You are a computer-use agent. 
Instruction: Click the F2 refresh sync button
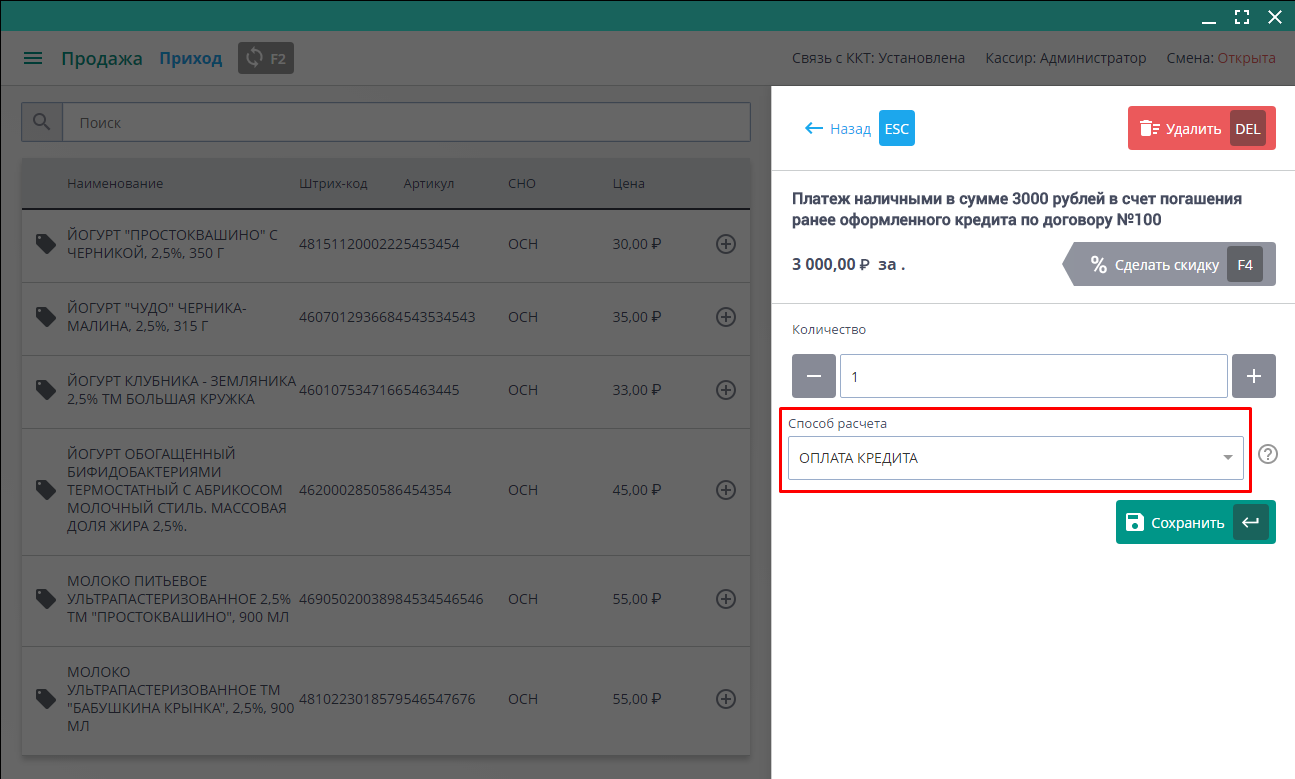point(266,58)
